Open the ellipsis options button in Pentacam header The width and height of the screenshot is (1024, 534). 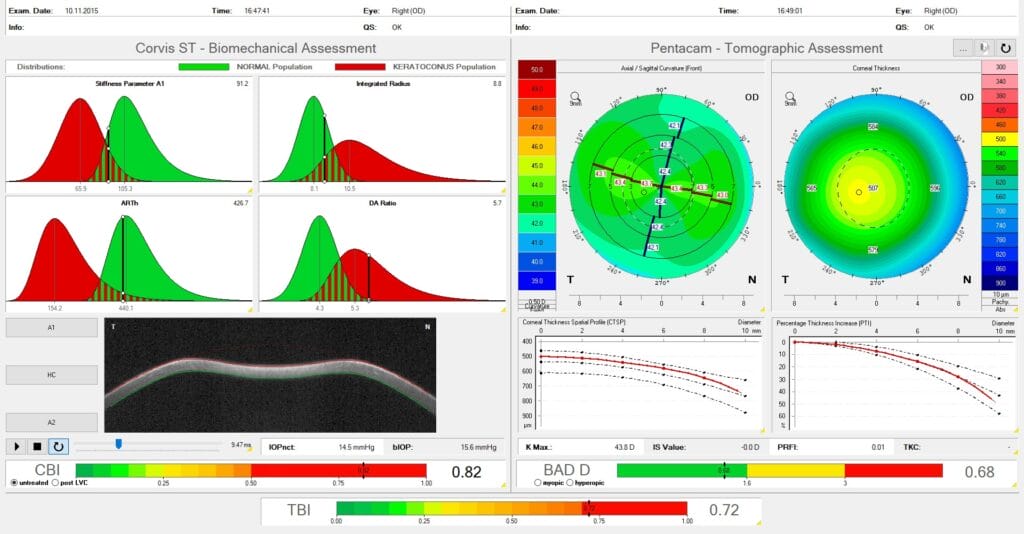pos(963,48)
